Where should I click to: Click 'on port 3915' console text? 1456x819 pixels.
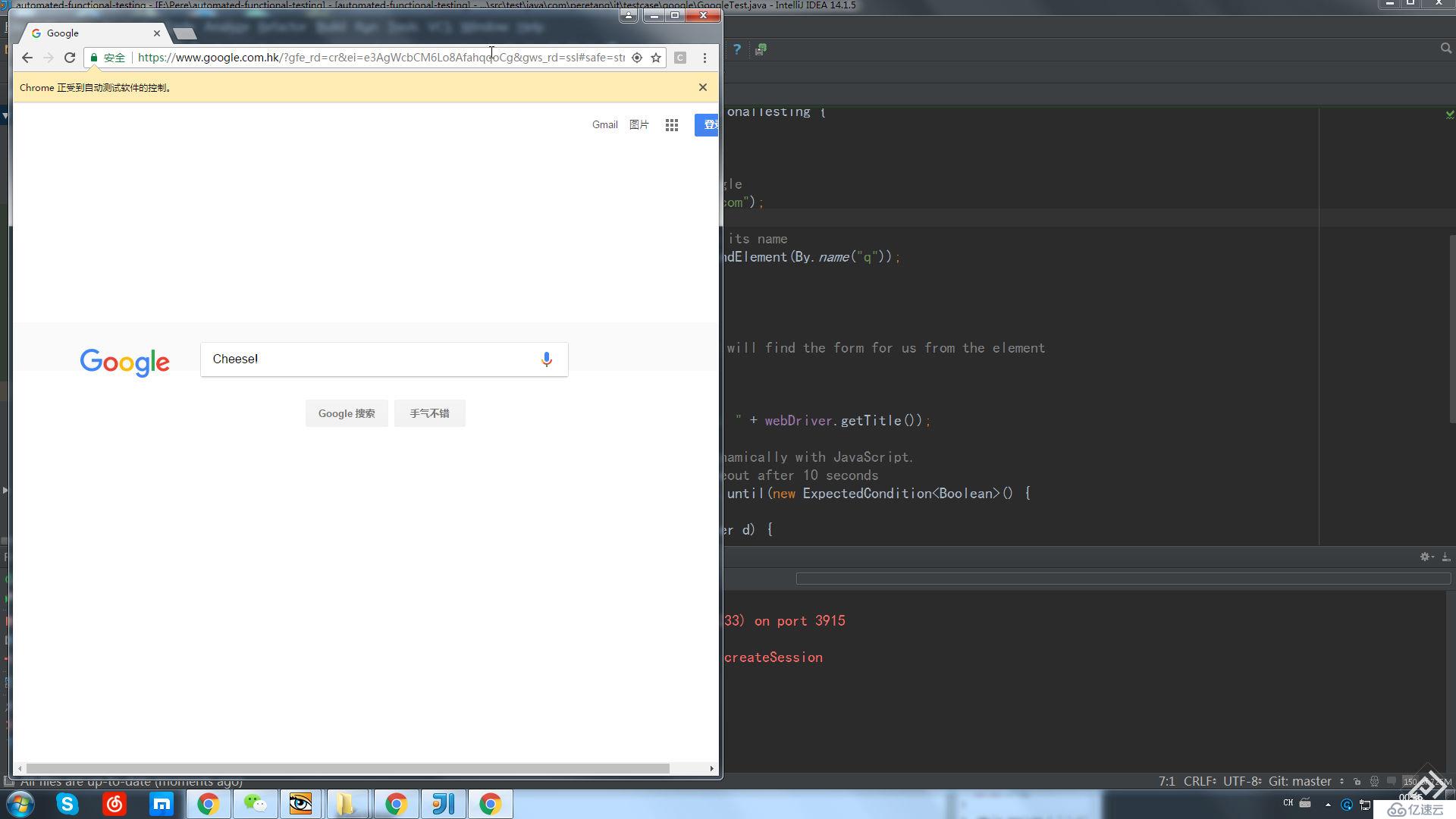tap(799, 621)
